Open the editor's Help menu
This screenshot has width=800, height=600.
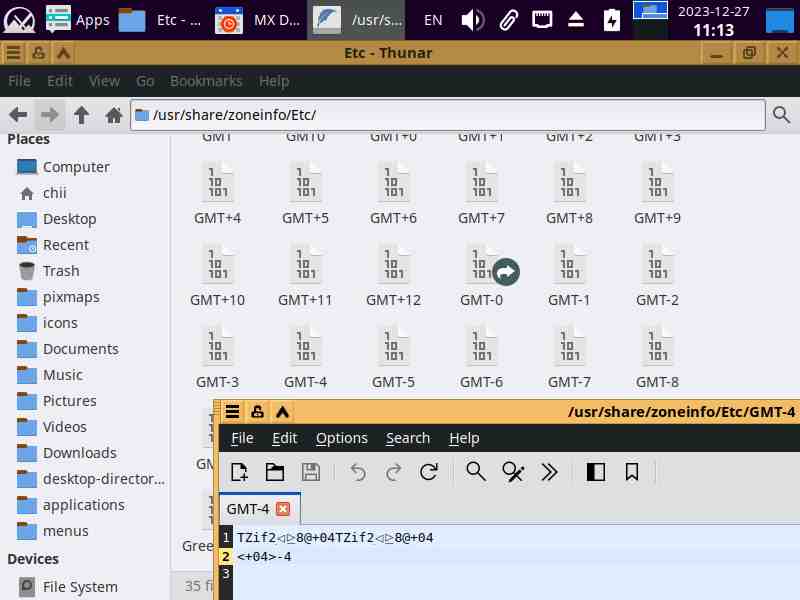click(x=464, y=438)
